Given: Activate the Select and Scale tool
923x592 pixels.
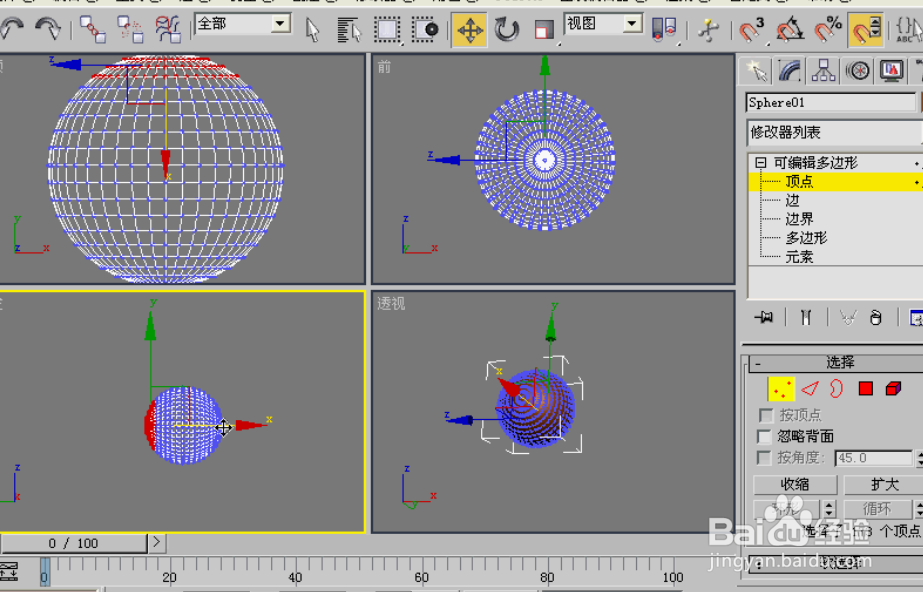Looking at the screenshot, I should click(543, 28).
